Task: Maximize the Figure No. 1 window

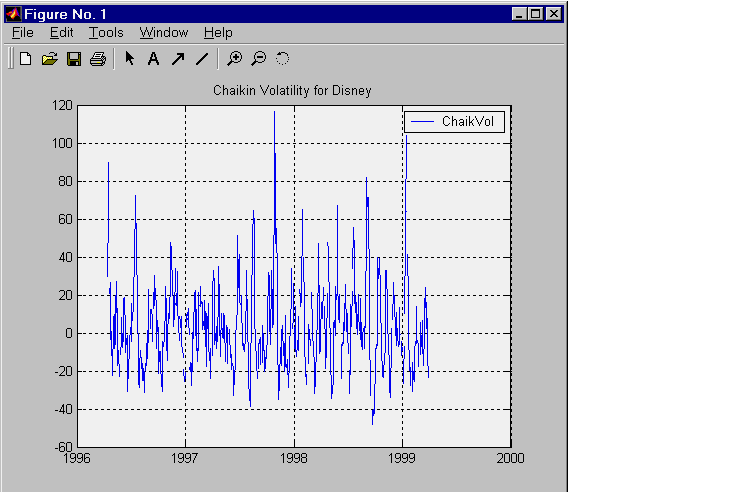Action: click(536, 14)
